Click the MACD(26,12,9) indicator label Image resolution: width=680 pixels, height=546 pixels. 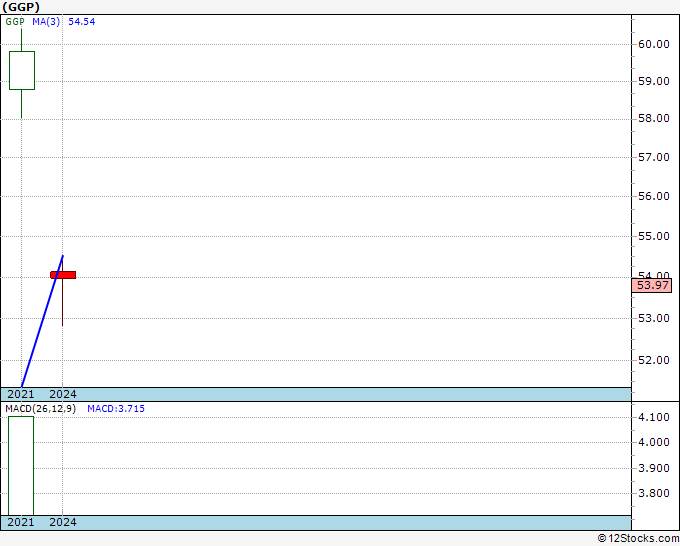coord(40,409)
